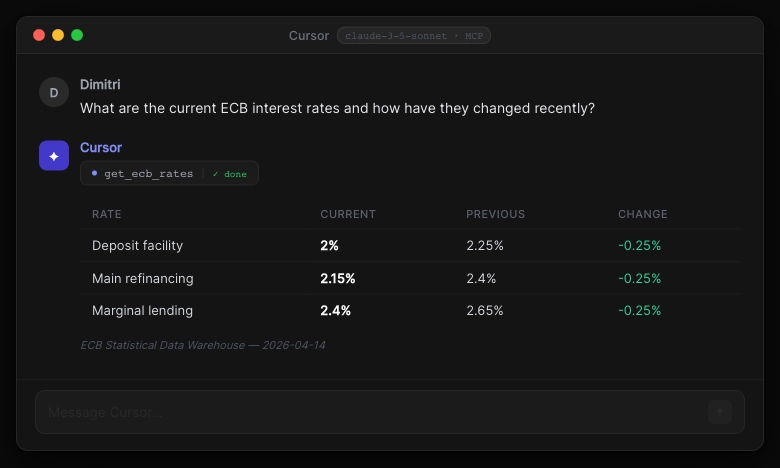
Task: Click the PREVIOUS column header
Action: click(495, 214)
